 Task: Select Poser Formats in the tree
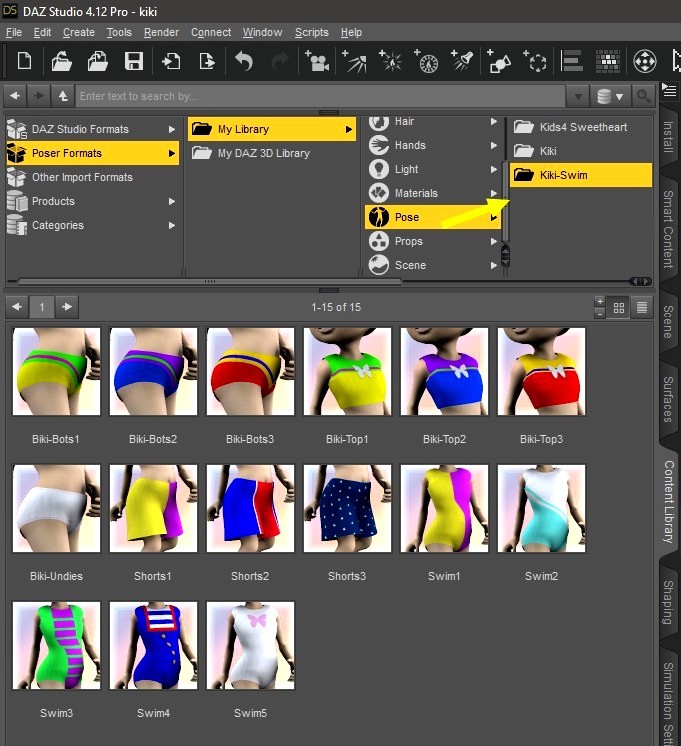92,153
